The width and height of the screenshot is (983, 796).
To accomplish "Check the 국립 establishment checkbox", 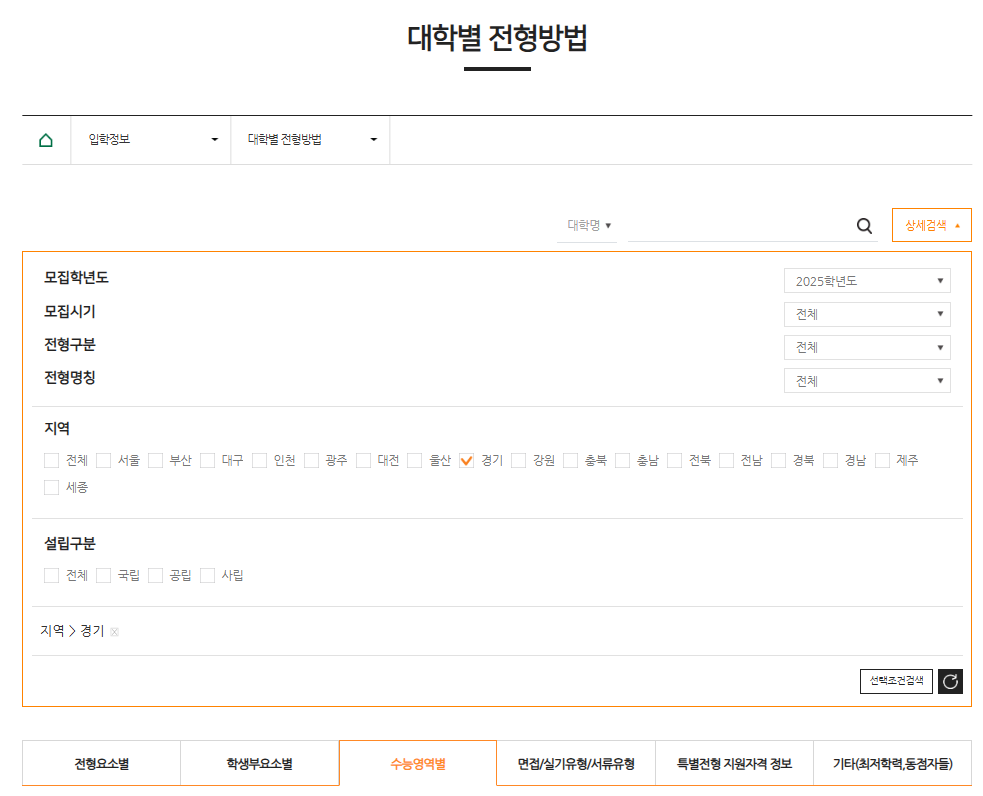I will [103, 575].
